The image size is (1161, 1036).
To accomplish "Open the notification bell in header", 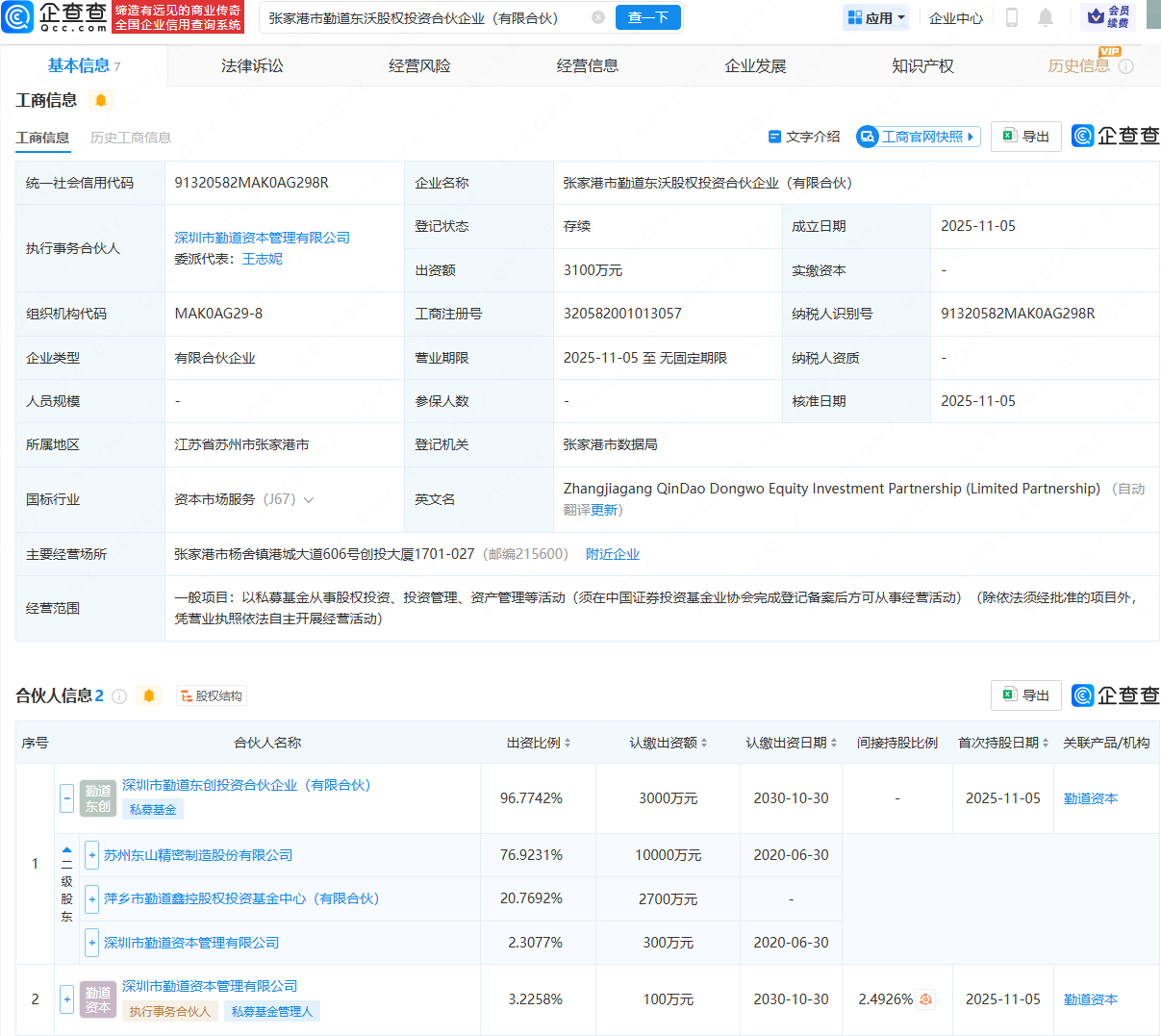I will 1046,17.
